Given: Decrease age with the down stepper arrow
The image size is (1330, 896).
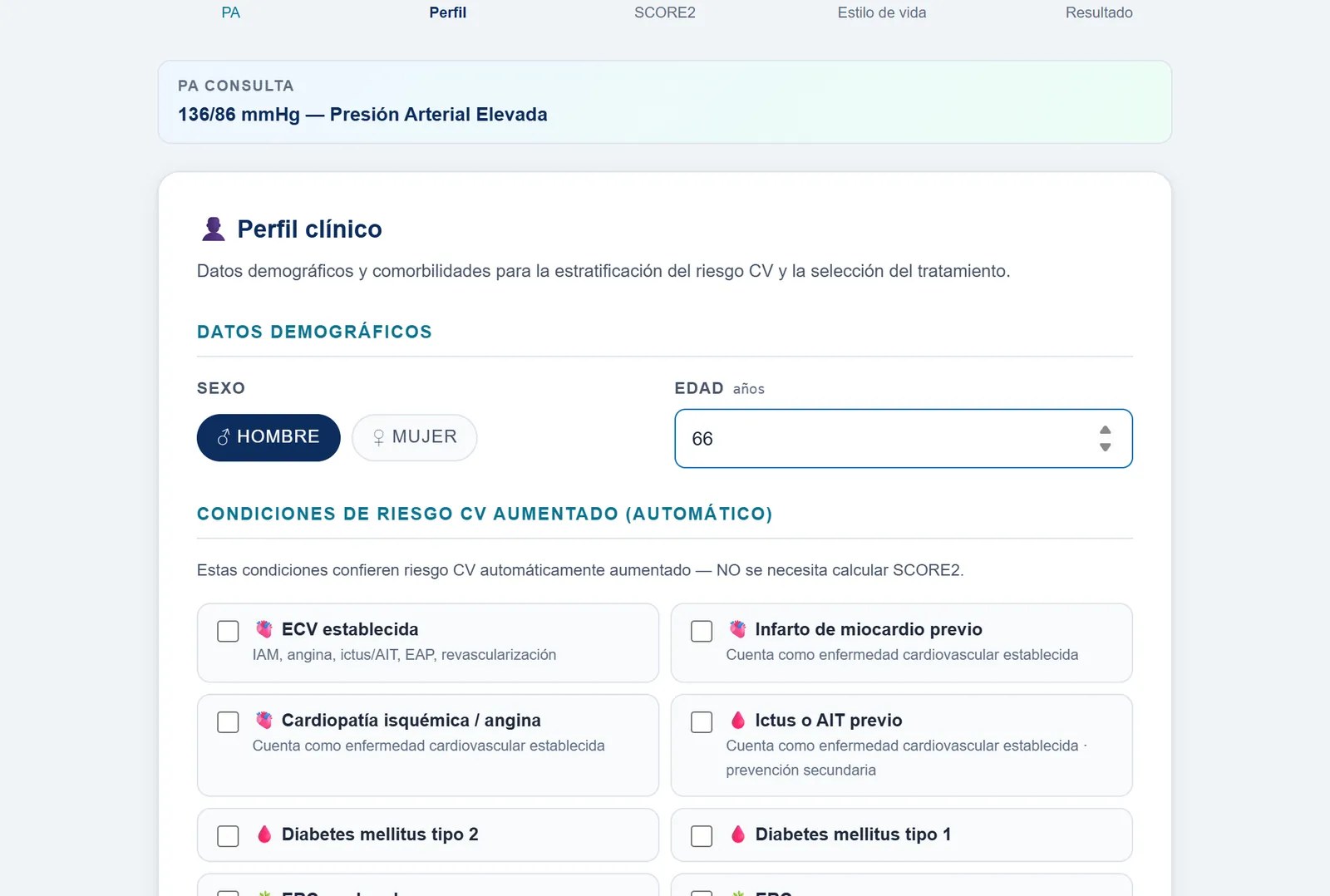Looking at the screenshot, I should 1105,447.
